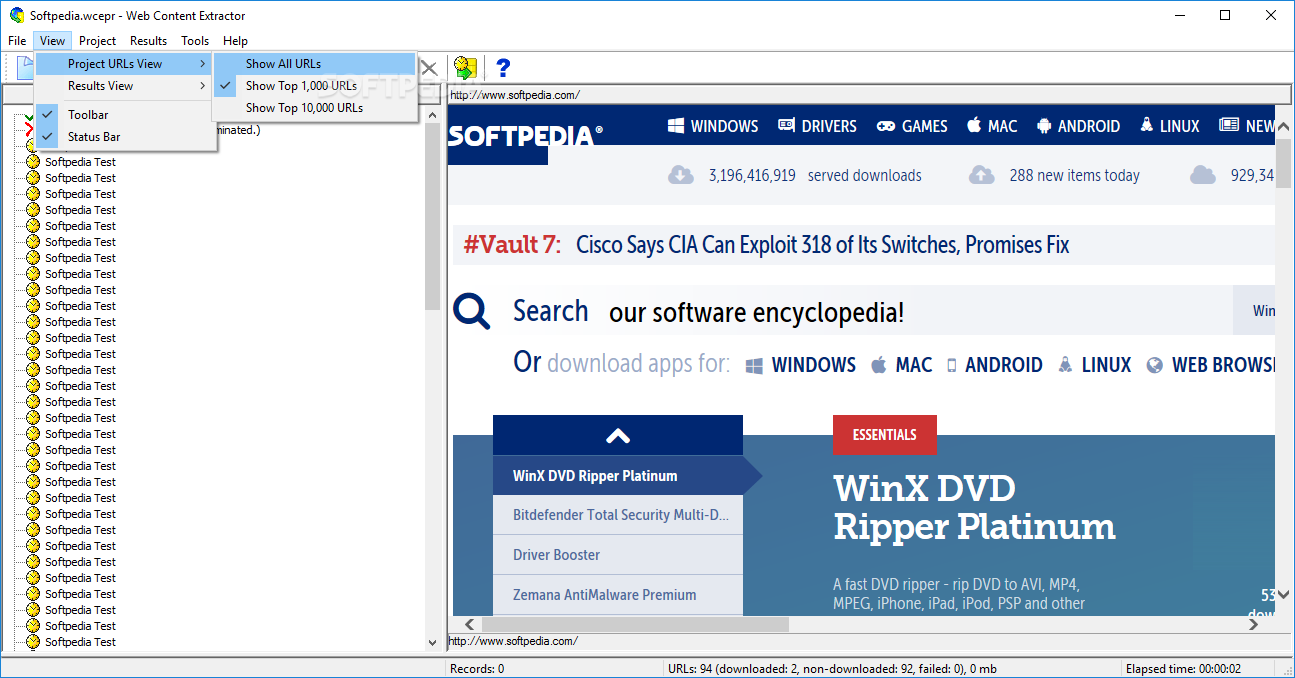Select the Zemana AntiMalware Premium entry
This screenshot has height=678, width=1295.
click(618, 595)
